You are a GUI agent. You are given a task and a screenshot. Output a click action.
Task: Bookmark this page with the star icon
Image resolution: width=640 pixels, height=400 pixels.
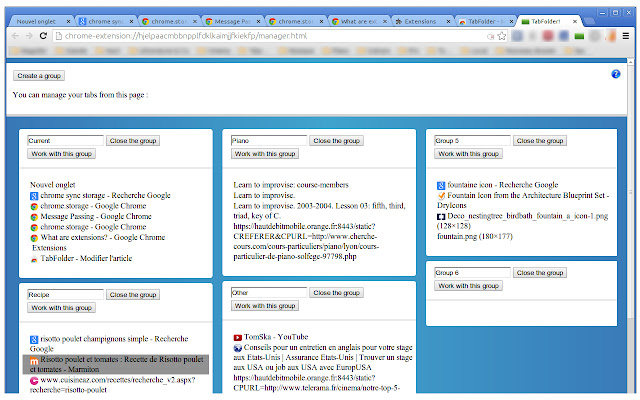[502, 36]
